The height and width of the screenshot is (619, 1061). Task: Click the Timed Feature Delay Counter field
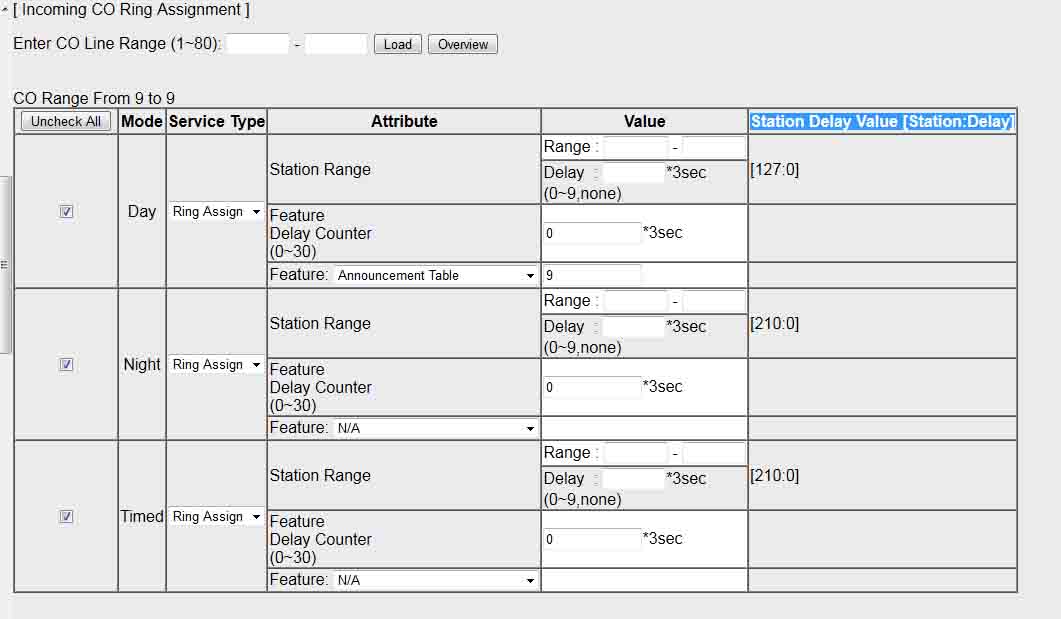pos(591,539)
